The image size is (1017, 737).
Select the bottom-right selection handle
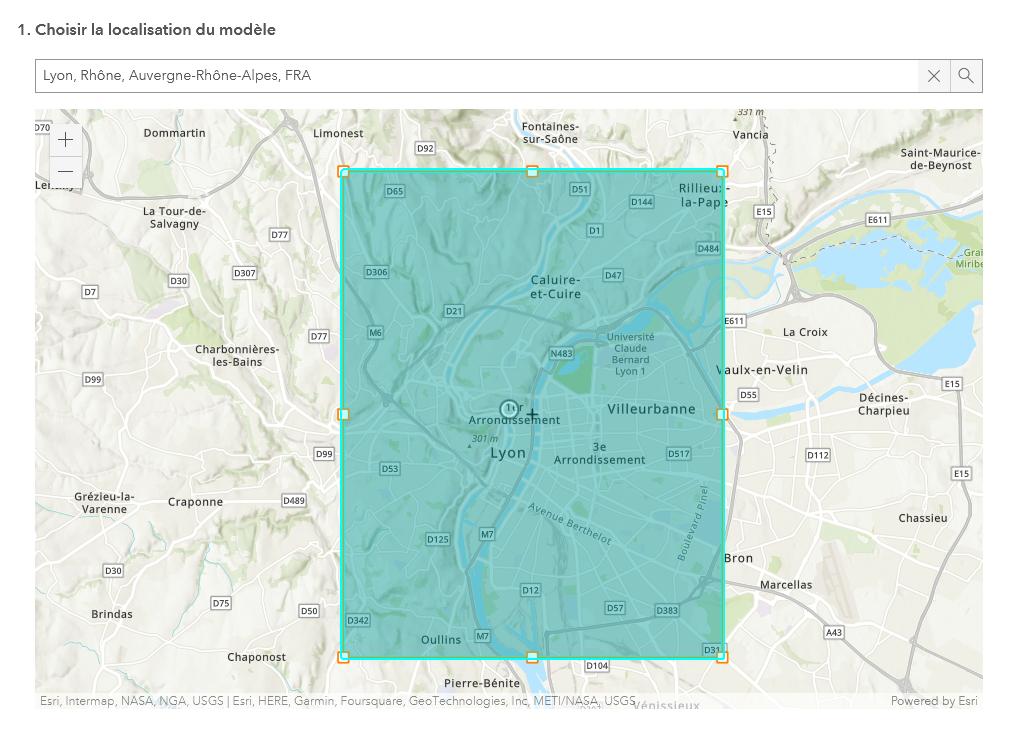point(722,657)
